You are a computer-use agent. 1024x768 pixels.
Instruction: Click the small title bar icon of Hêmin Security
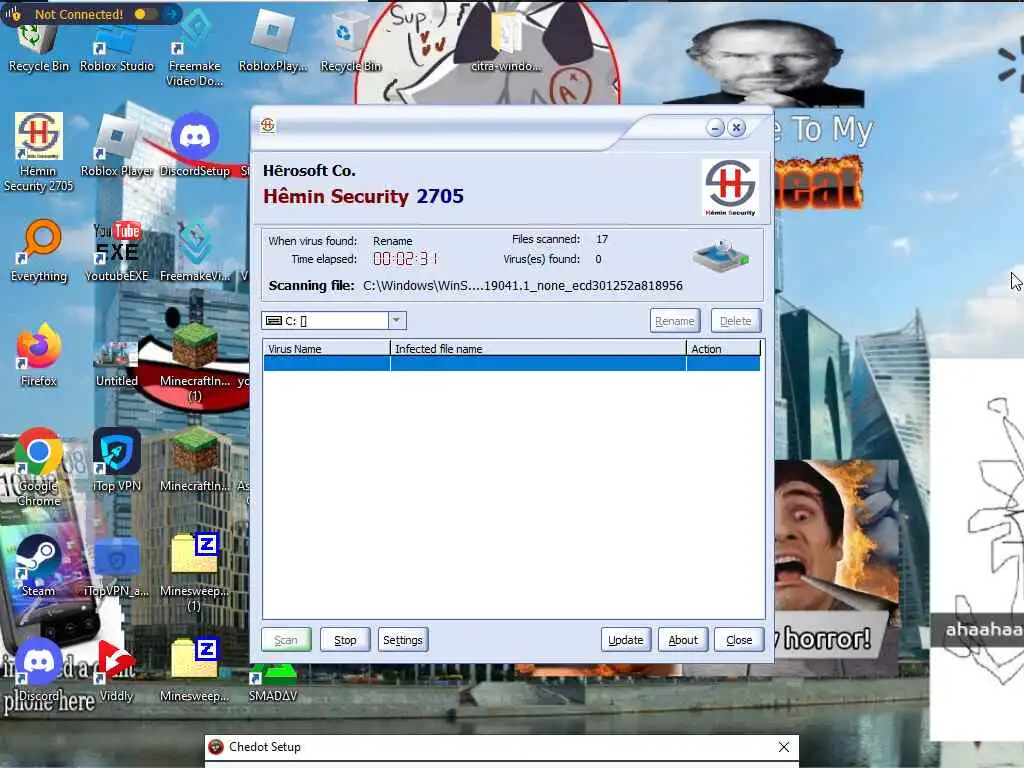(268, 125)
